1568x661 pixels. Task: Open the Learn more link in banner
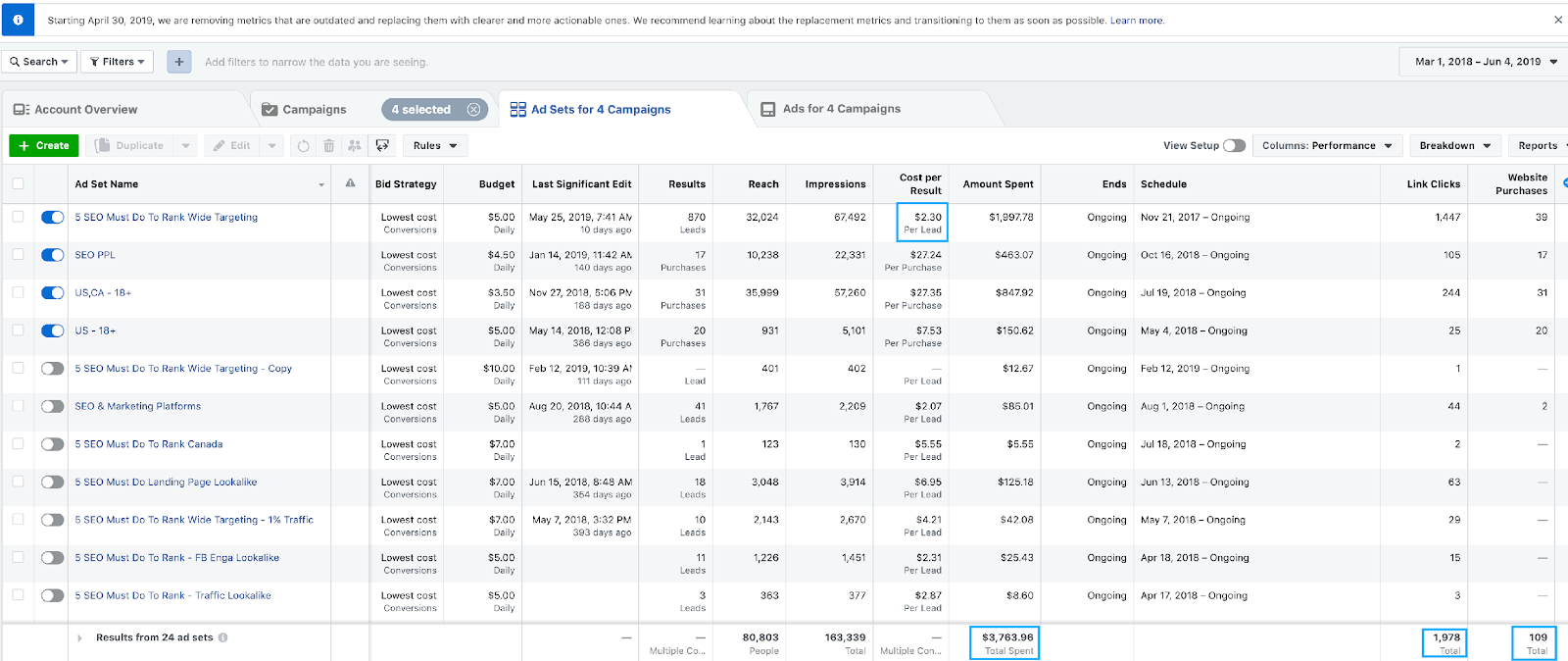point(1137,21)
